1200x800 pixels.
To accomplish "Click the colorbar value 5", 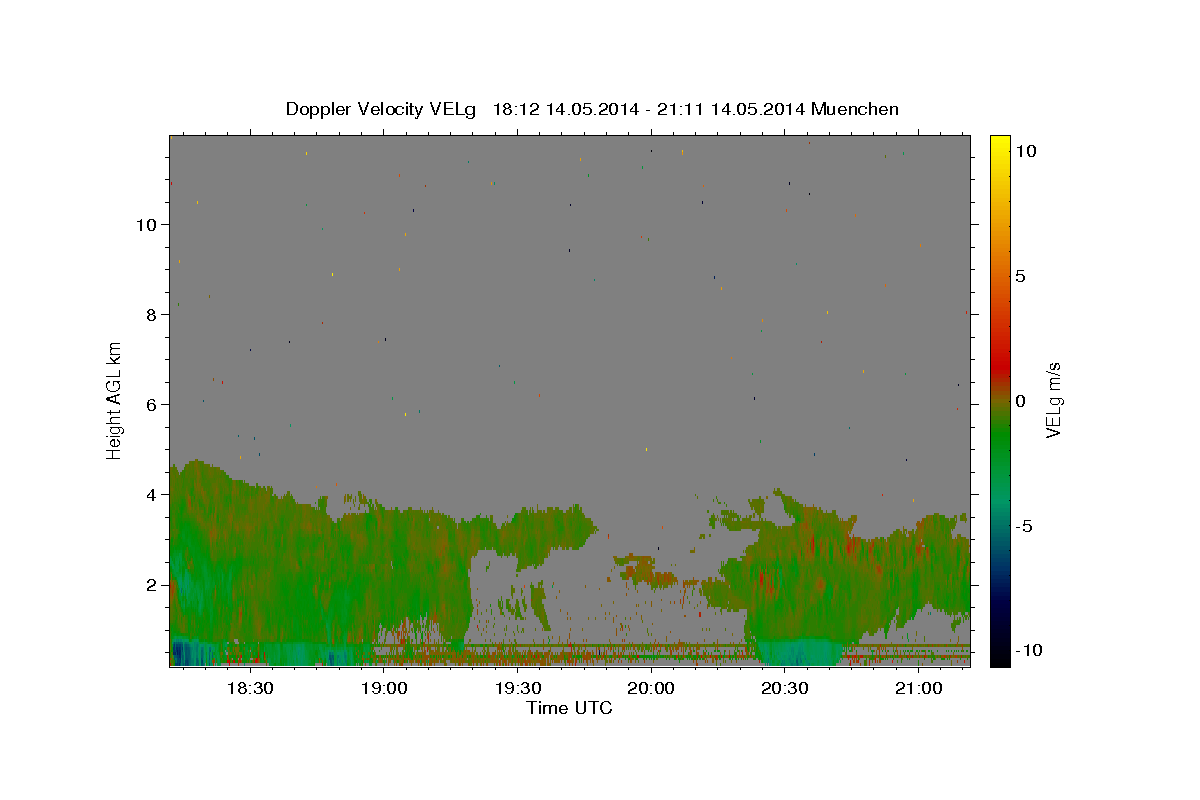I will (1020, 276).
